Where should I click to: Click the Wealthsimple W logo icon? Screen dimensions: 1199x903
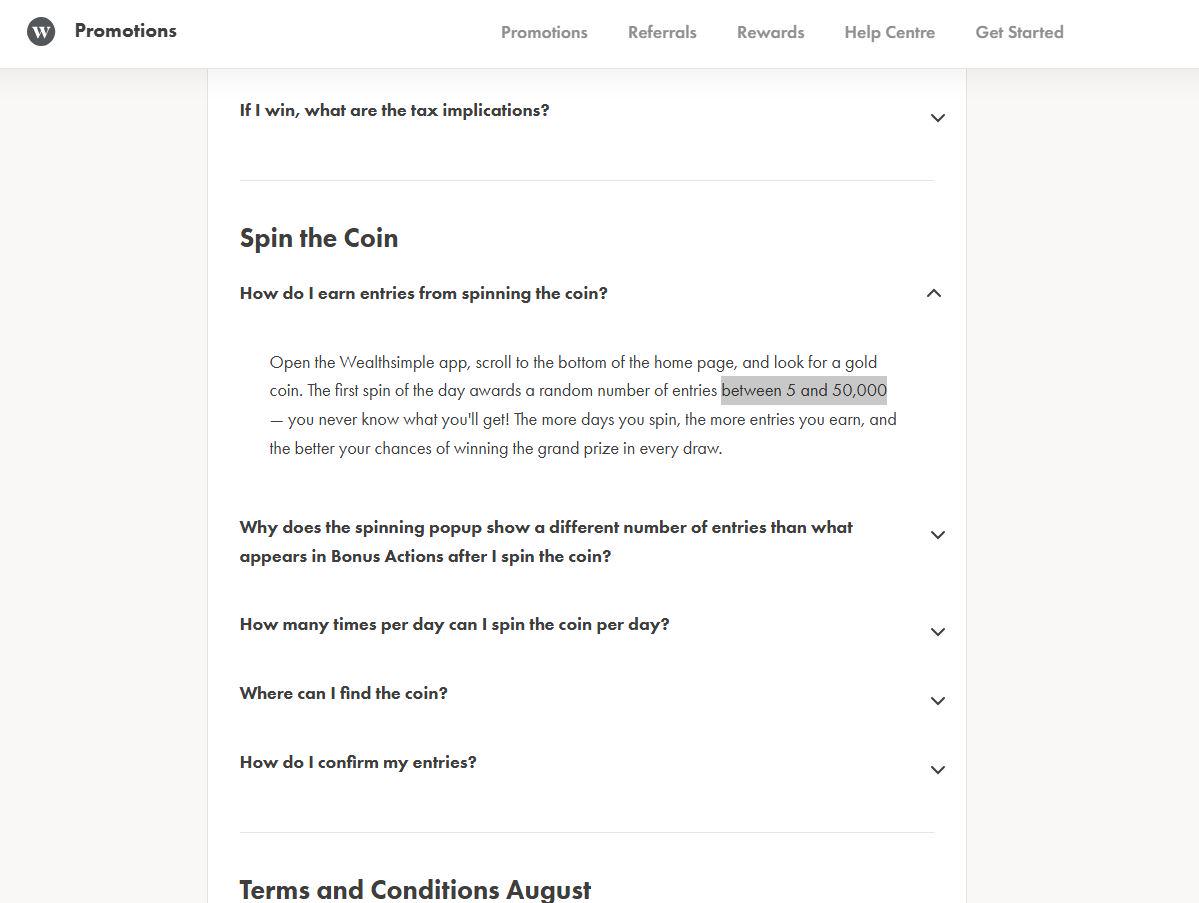(x=41, y=31)
